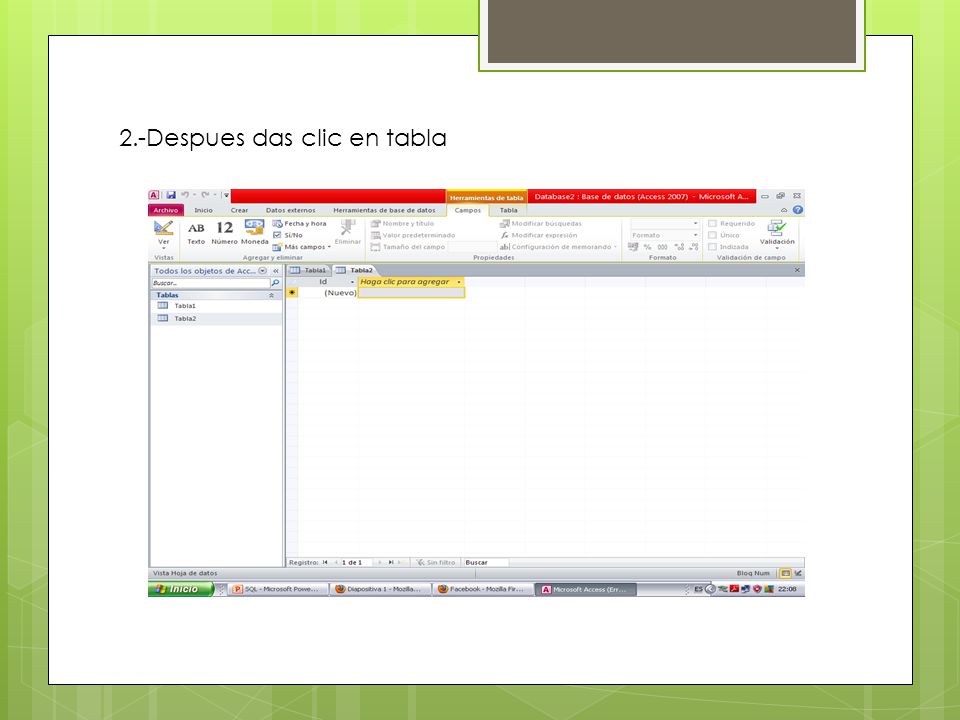Switch to the Tabla ribbon tab

click(508, 210)
